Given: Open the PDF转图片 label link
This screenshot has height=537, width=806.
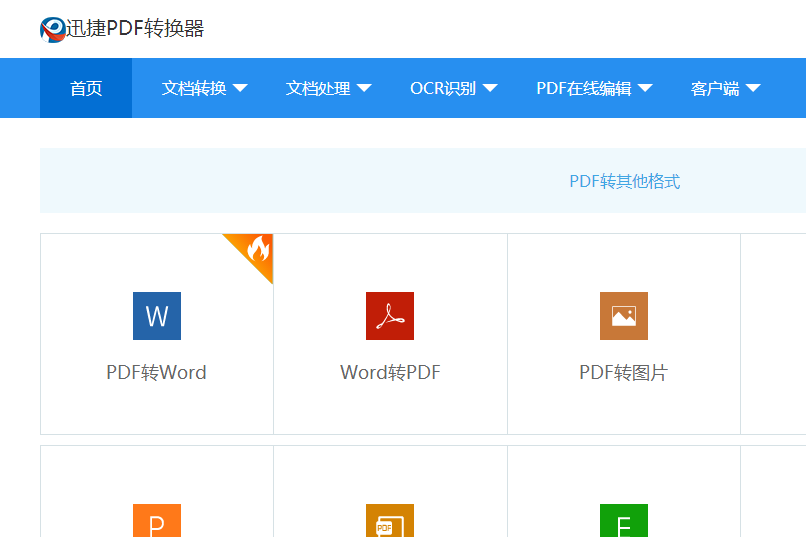Looking at the screenshot, I should [624, 373].
